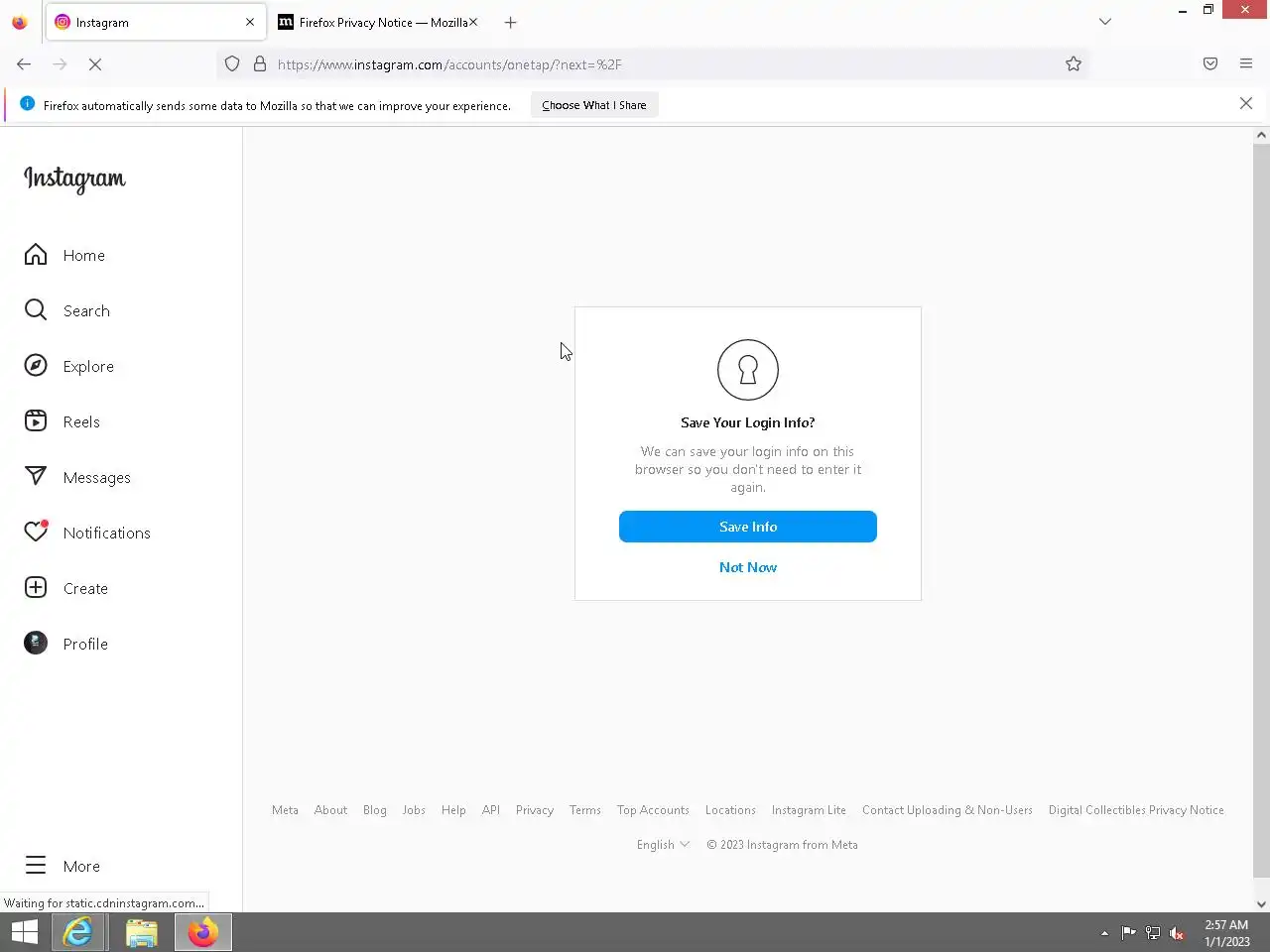Screen dimensions: 1270x952
Task: Launch Internet Explorer from taskbar
Action: coord(77,932)
